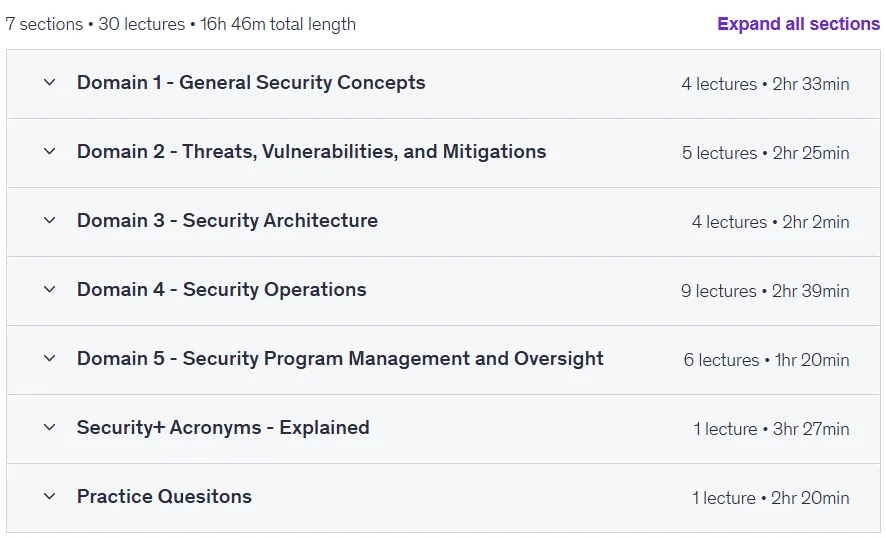
Task: Open Domain 2 - Threats, Vulnerabilities, and Mitigations
Action: 311,151
